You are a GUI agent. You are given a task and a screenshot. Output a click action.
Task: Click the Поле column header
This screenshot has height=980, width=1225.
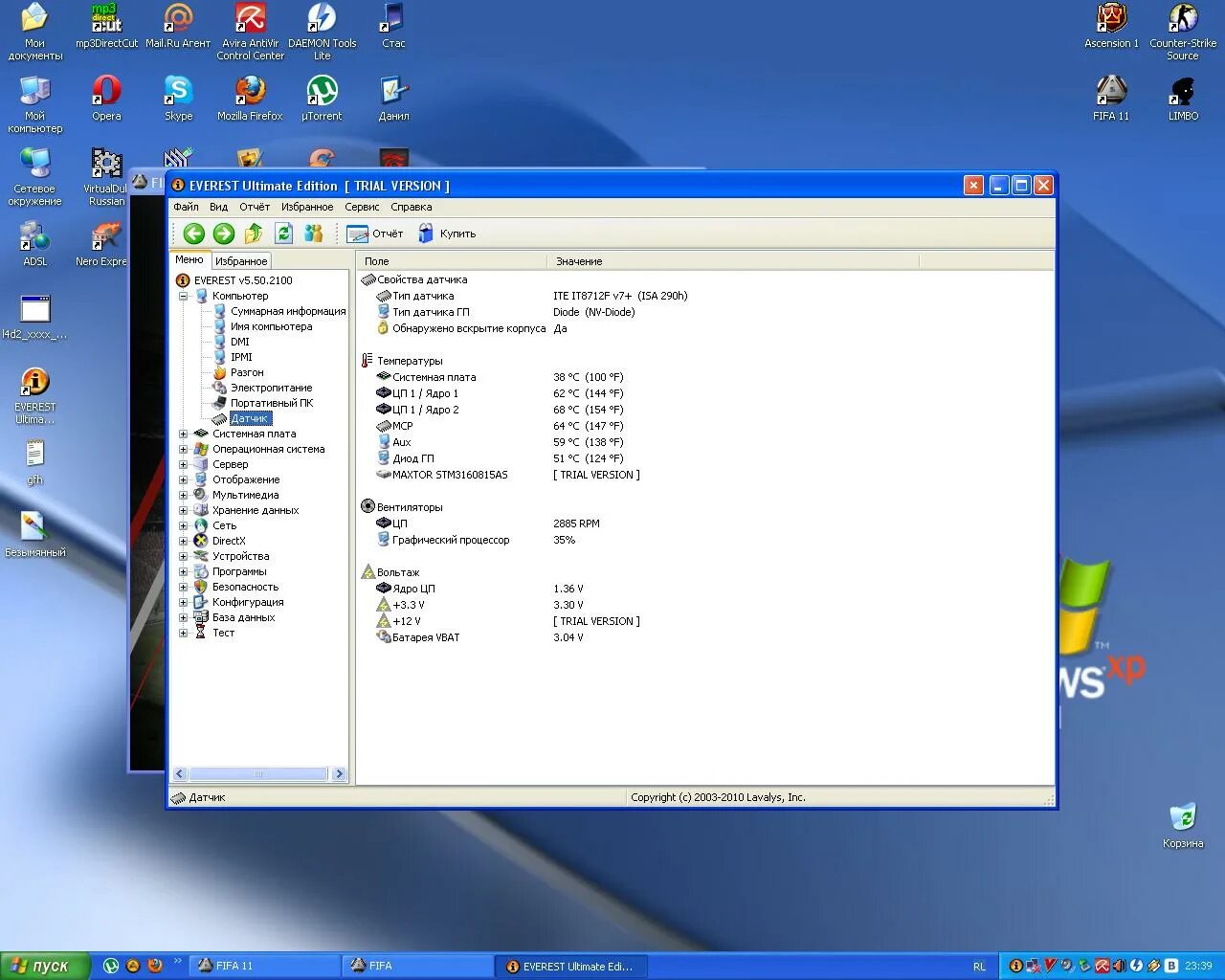pos(452,261)
